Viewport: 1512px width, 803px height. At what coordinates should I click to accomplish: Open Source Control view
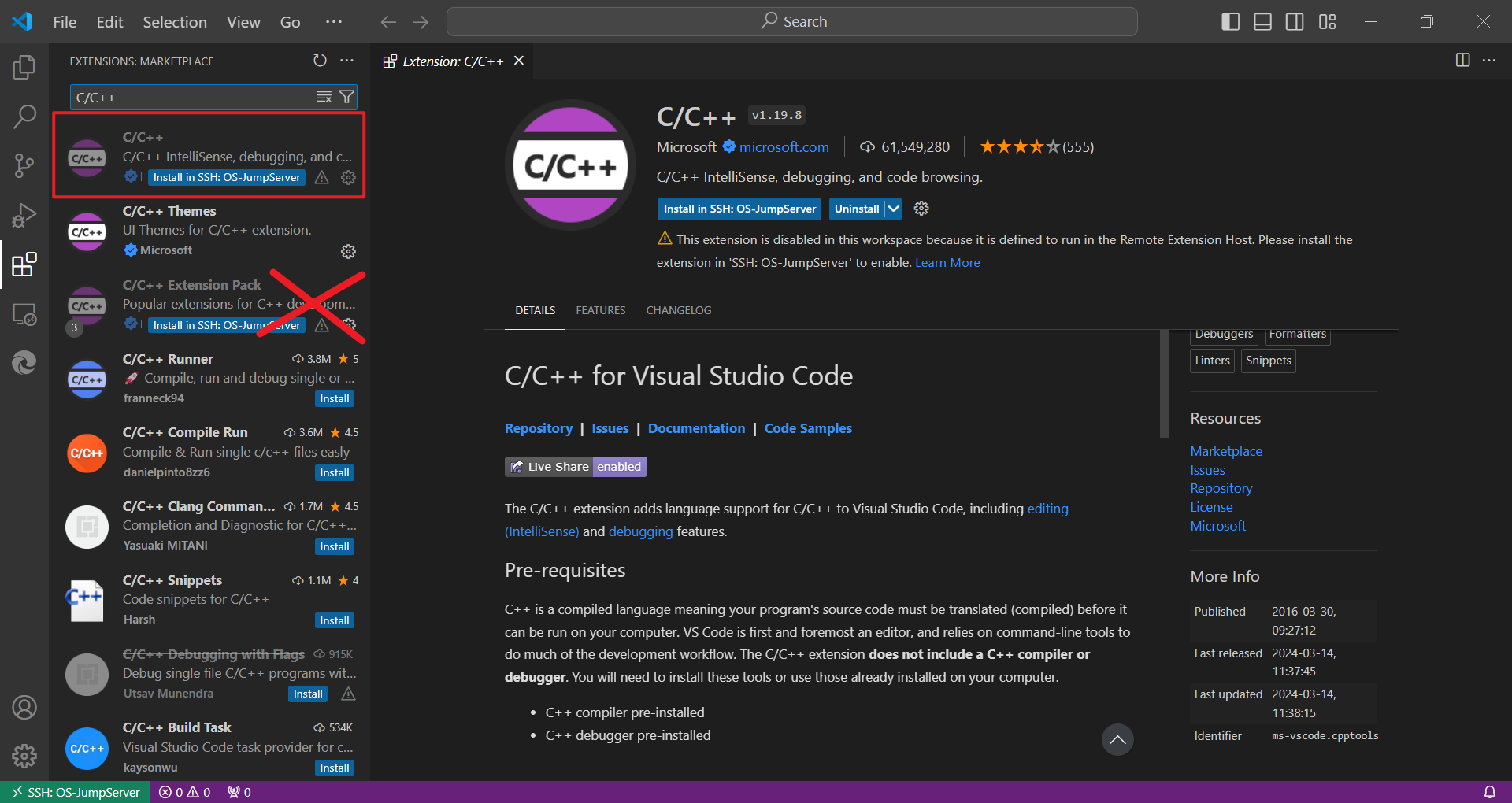[24, 165]
